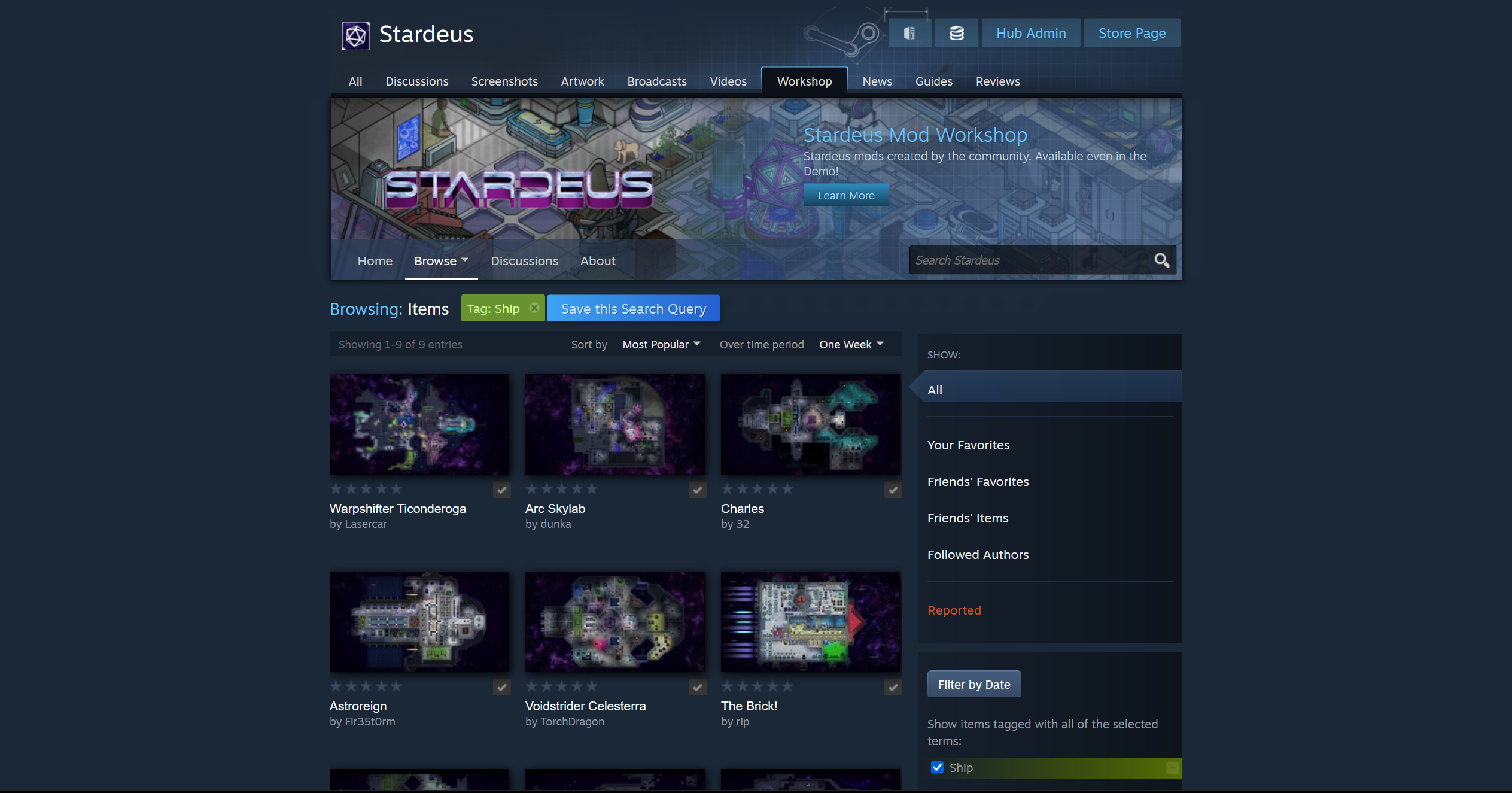
Task: Open the Screenshots tab
Action: click(x=504, y=81)
